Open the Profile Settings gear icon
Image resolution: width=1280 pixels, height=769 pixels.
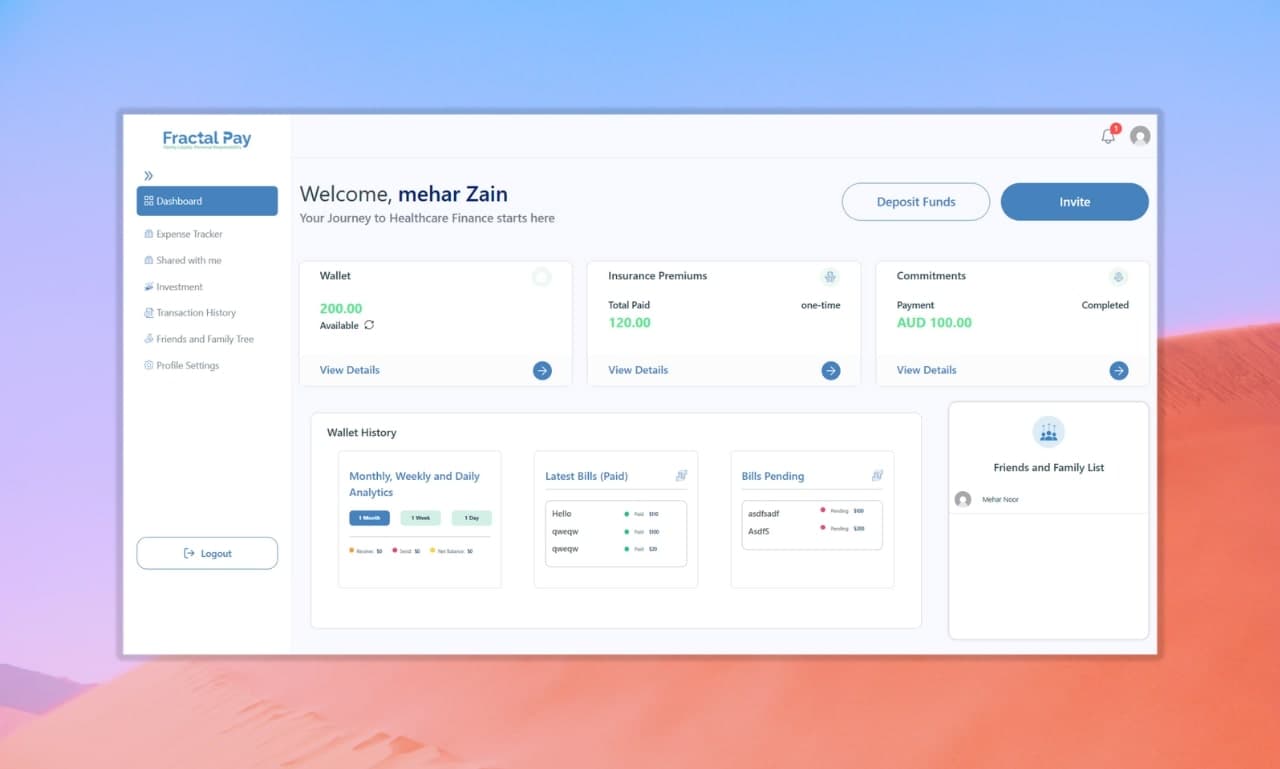click(147, 365)
